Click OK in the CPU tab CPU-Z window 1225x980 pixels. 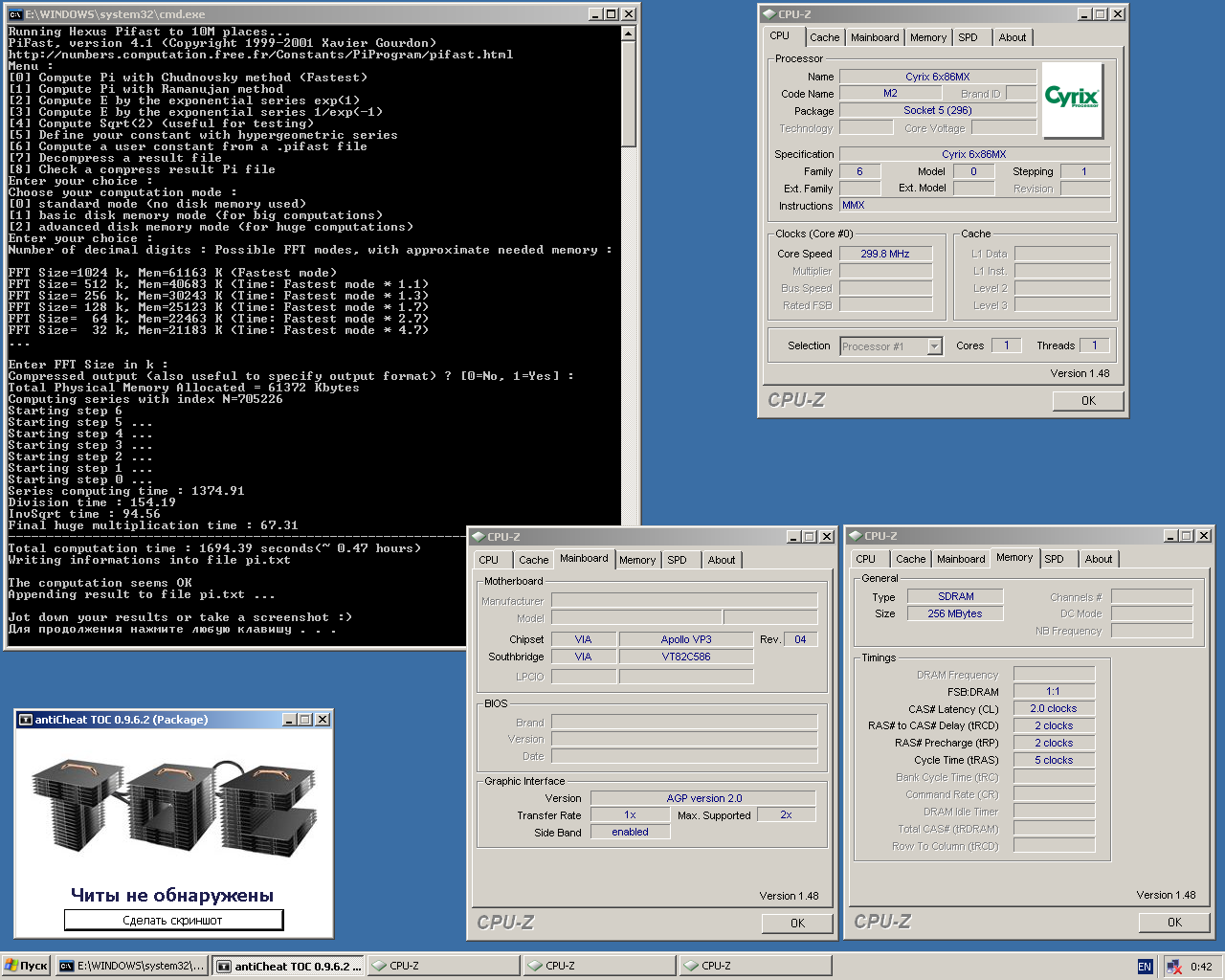(x=1088, y=401)
